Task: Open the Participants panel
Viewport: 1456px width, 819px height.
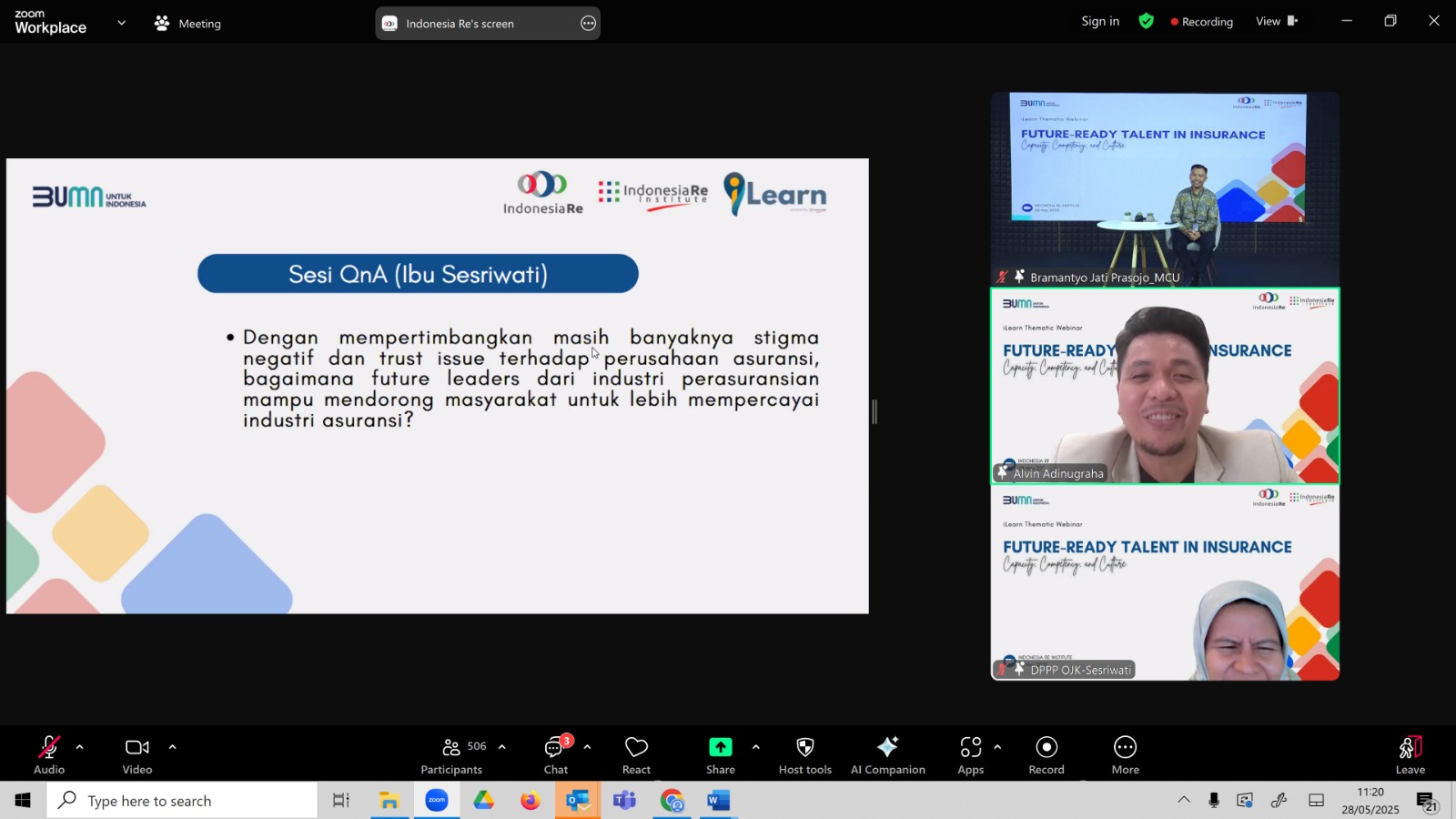Action: click(451, 755)
